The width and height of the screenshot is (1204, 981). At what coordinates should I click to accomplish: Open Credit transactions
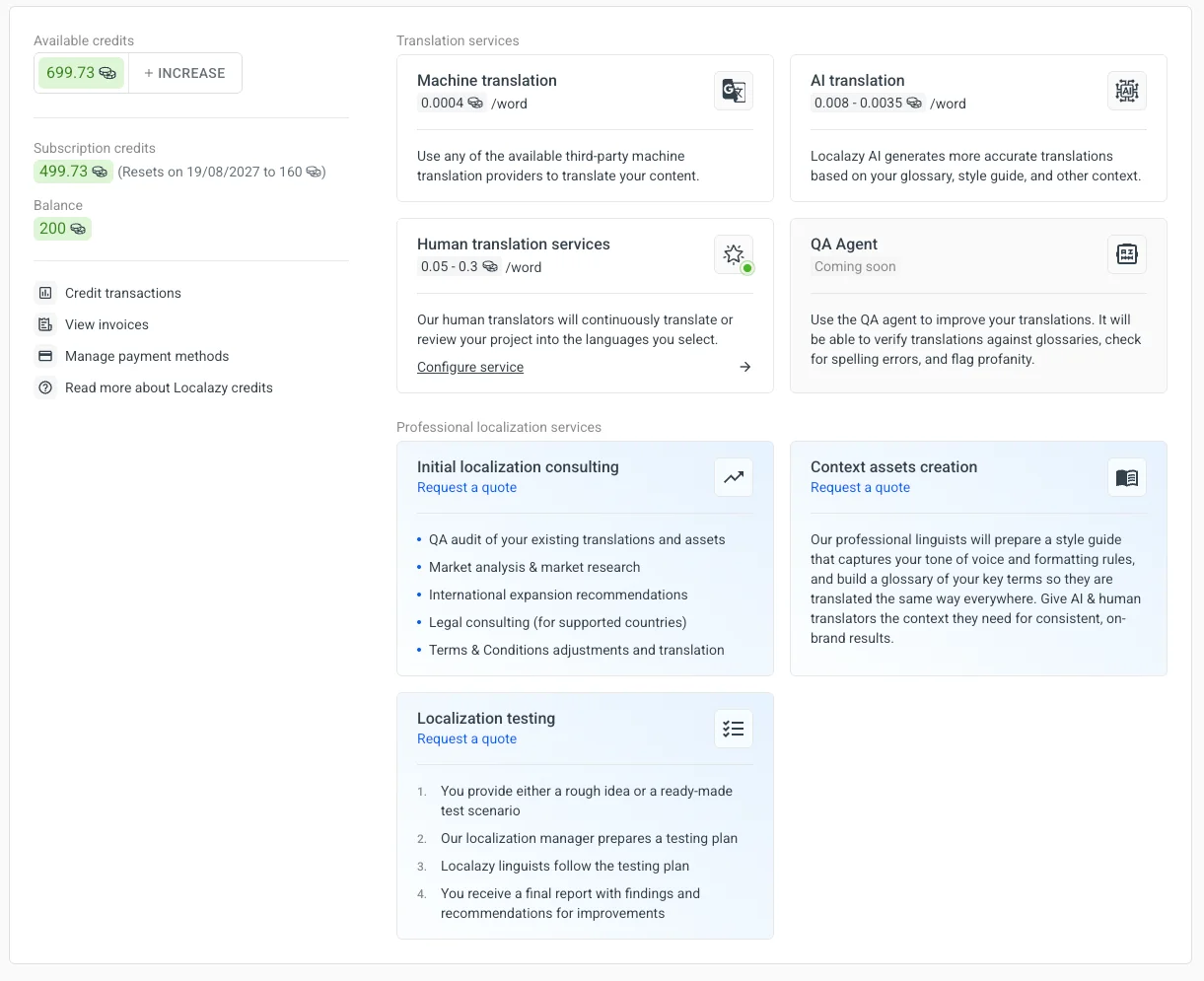pos(123,293)
